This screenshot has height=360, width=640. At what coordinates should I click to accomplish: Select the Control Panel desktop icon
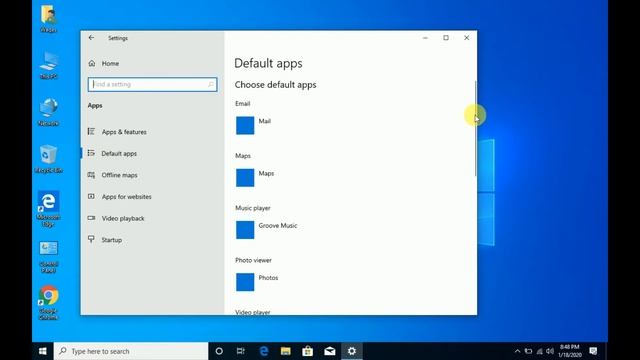[49, 256]
